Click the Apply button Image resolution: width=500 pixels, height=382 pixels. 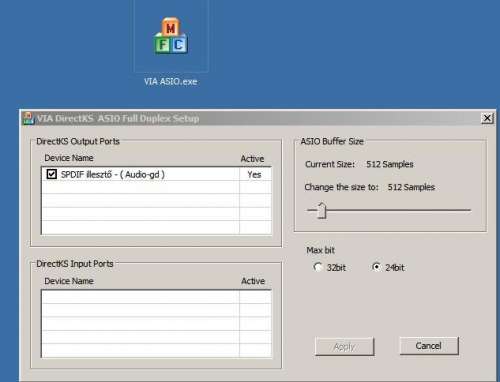[x=344, y=347]
